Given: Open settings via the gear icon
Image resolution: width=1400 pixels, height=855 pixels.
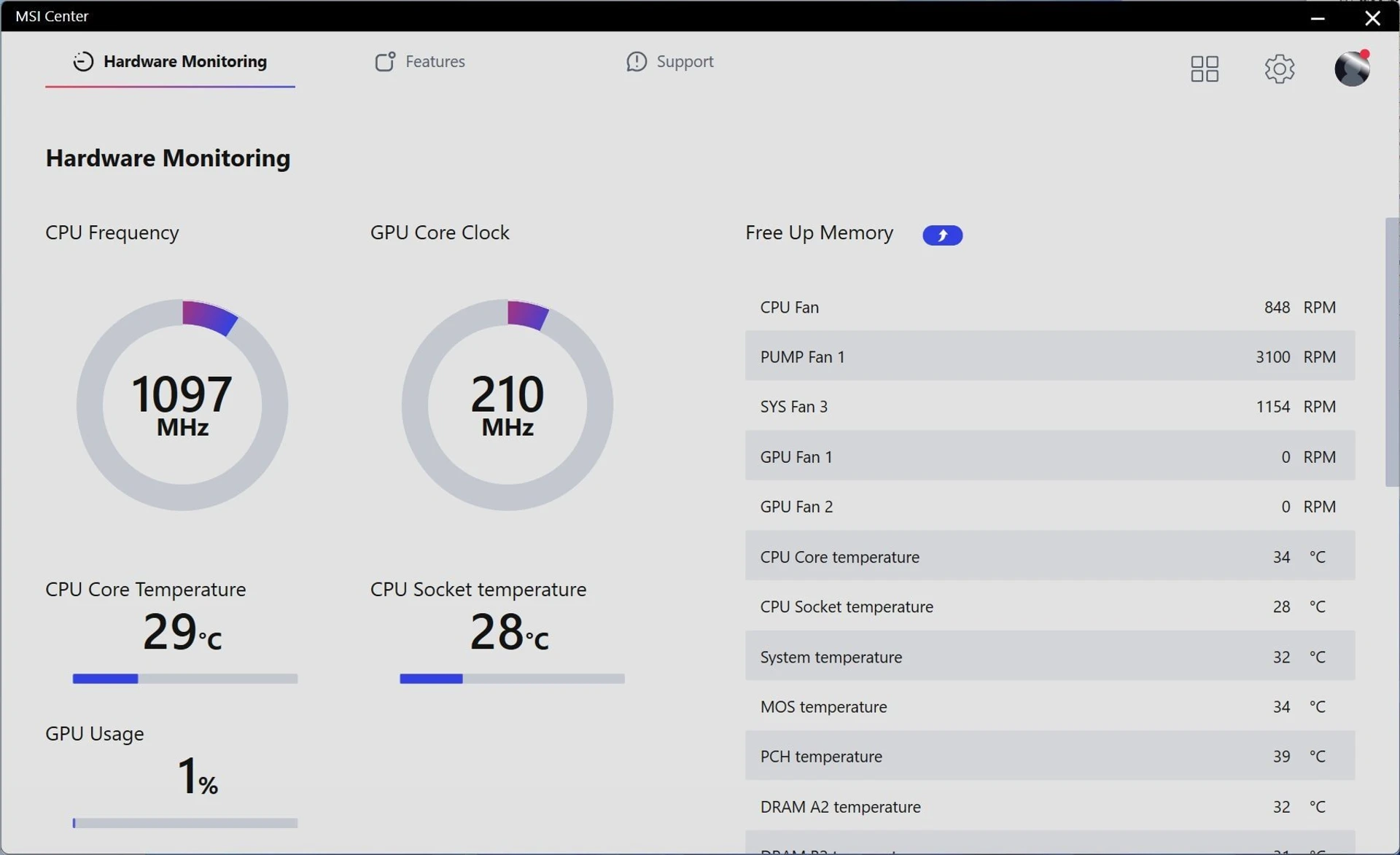Looking at the screenshot, I should tap(1279, 69).
